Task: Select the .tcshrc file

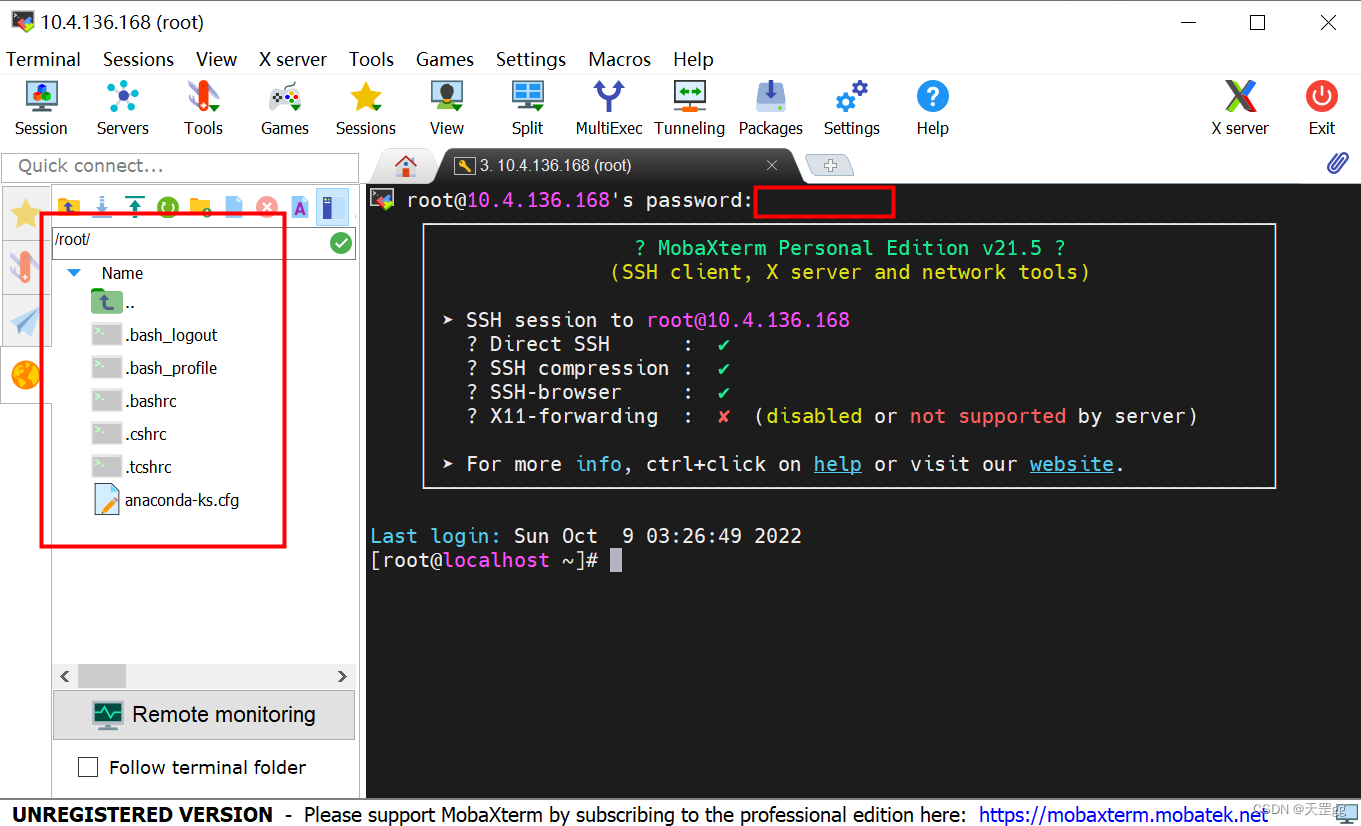Action: [x=133, y=467]
